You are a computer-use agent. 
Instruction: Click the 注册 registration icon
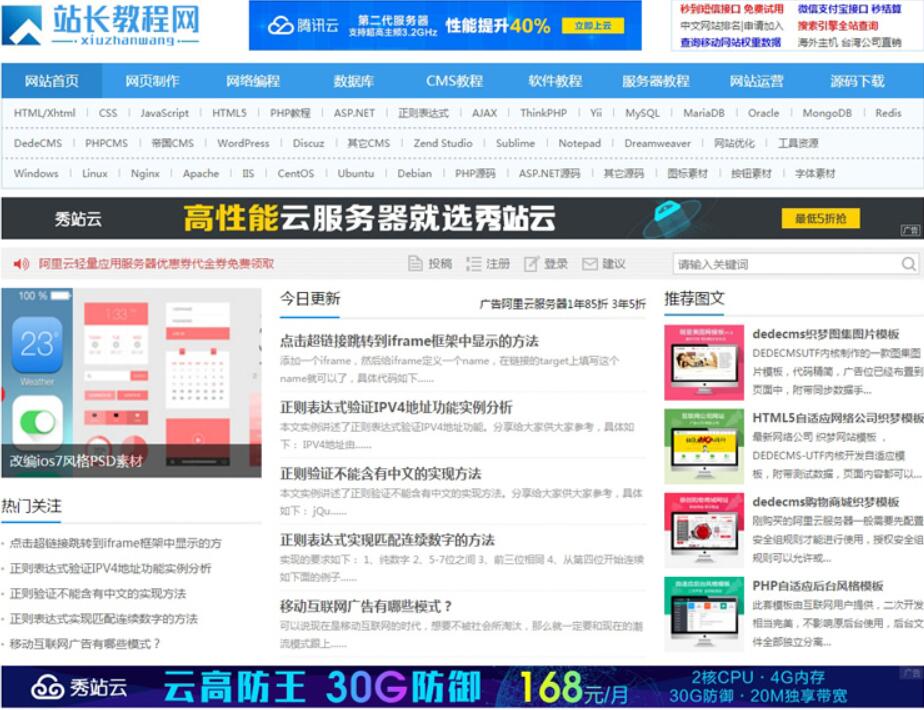tap(475, 263)
